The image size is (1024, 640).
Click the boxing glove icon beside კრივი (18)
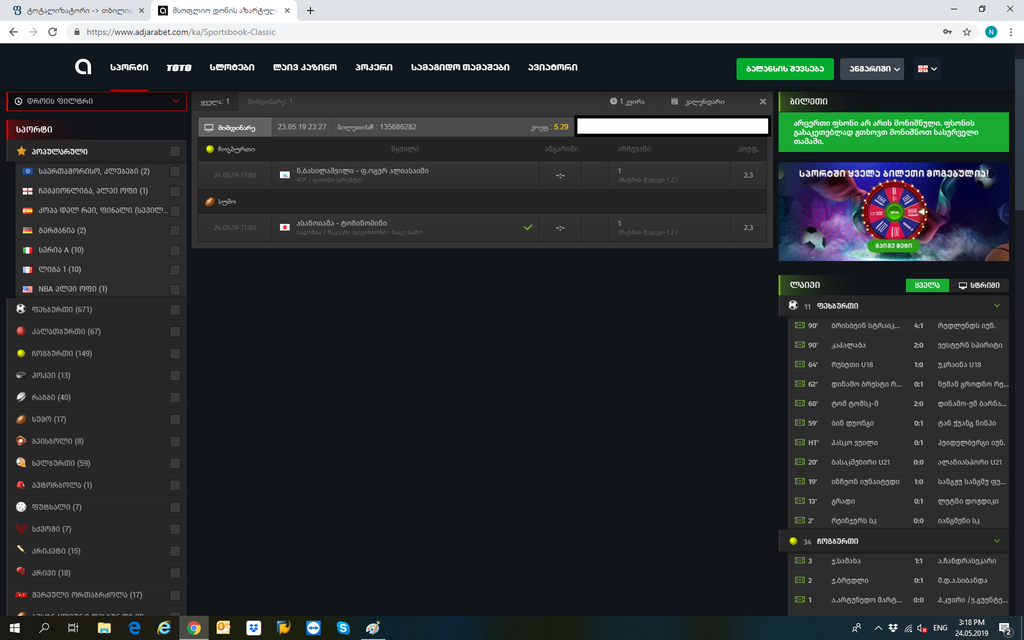21,572
